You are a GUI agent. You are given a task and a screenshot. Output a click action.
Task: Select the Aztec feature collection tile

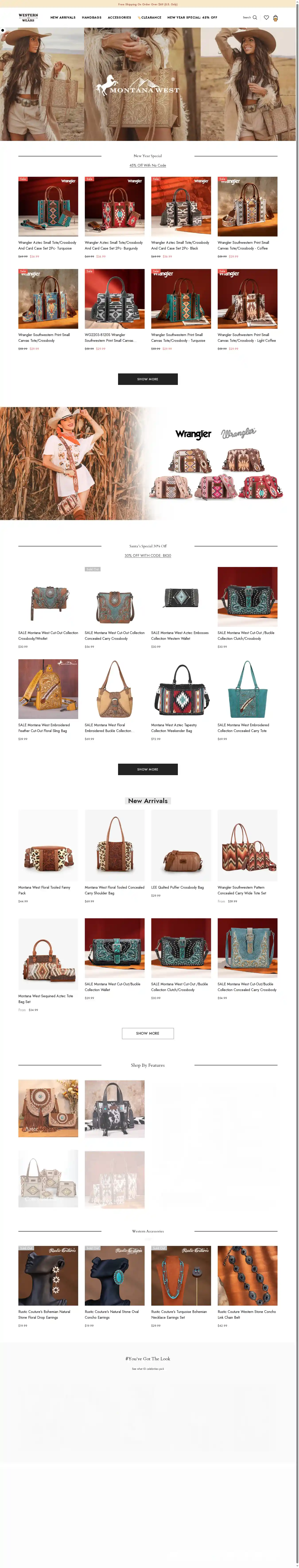coord(48,1109)
